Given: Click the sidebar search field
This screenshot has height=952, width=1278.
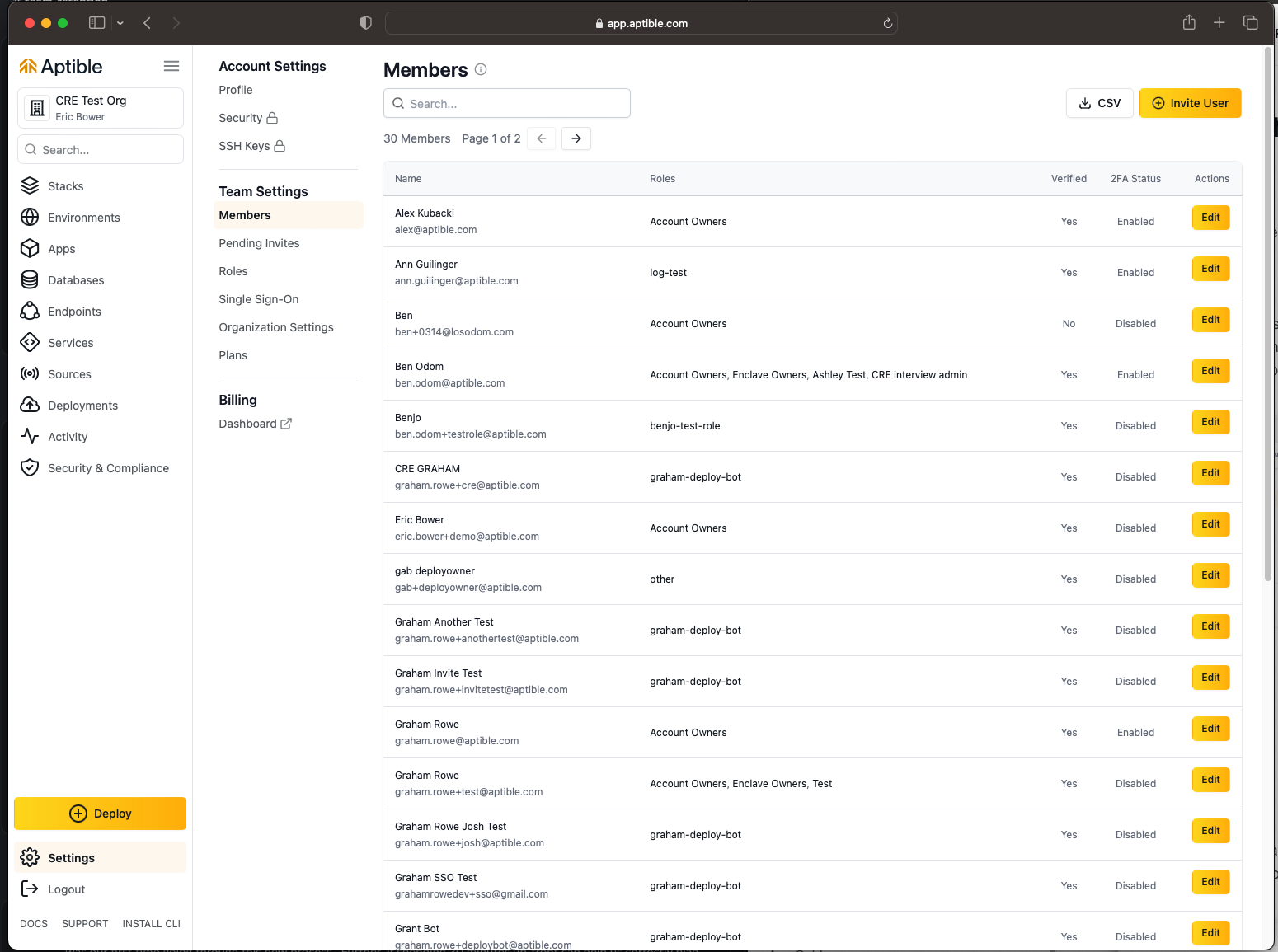Looking at the screenshot, I should click(101, 149).
